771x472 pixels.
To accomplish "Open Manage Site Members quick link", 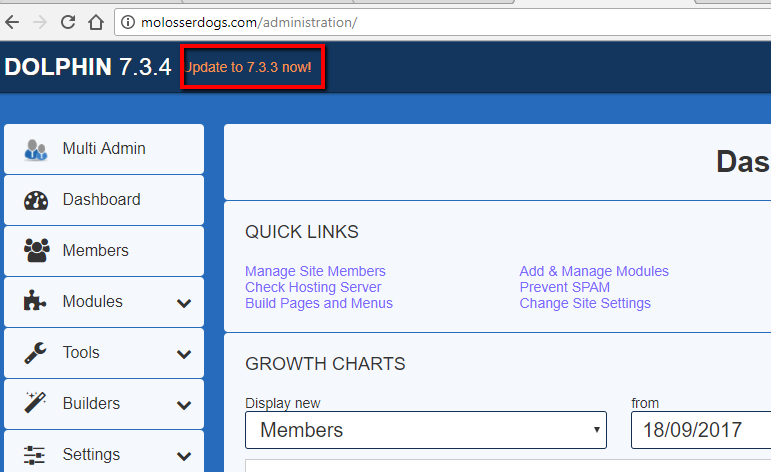I will (315, 271).
